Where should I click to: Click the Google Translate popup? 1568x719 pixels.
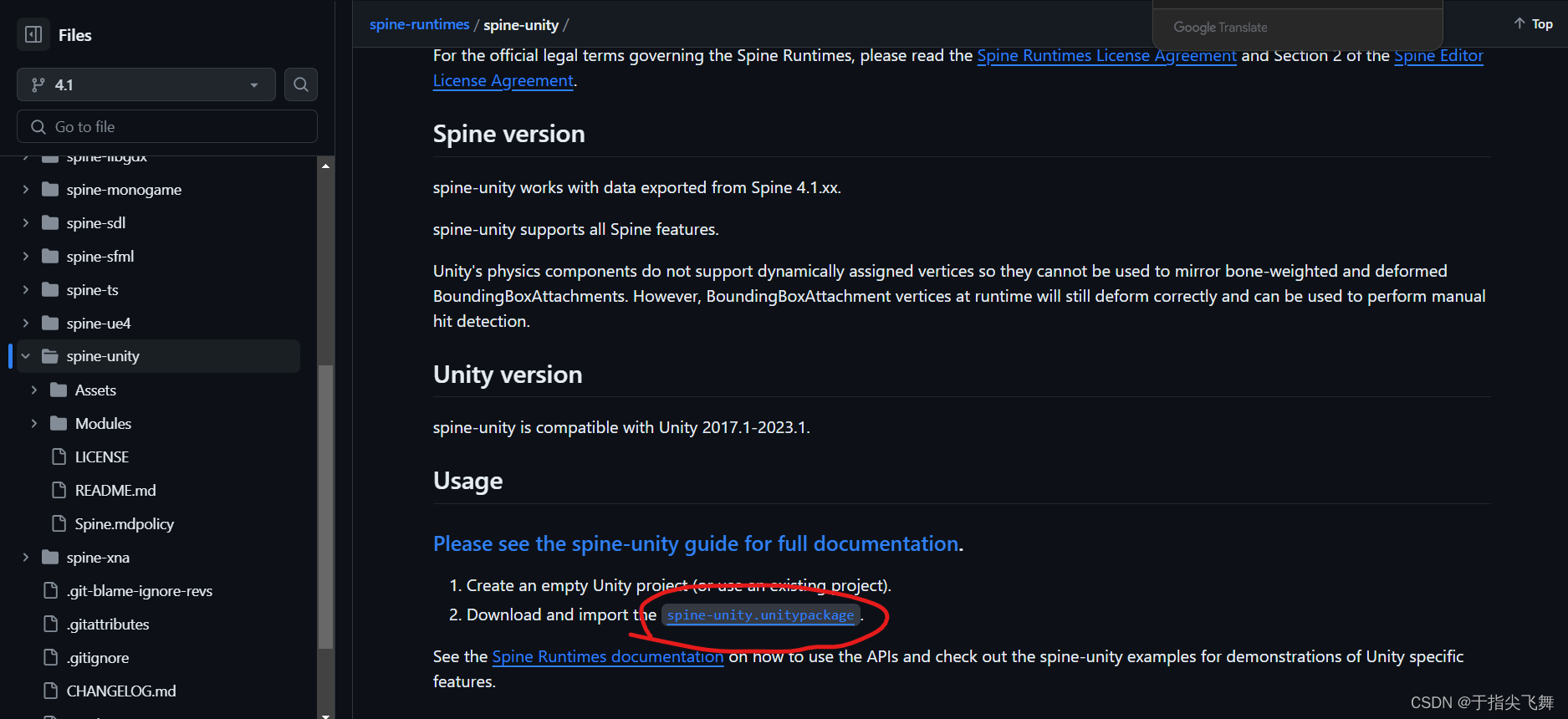[x=1297, y=28]
